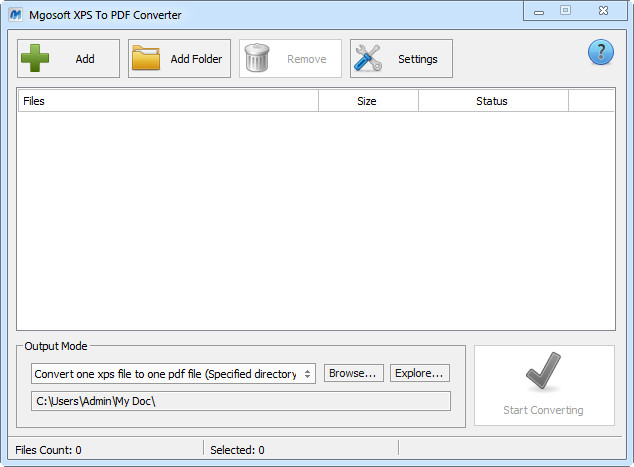Image resolution: width=634 pixels, height=467 pixels.
Task: Open Settings with the tools icon
Action: point(401,59)
